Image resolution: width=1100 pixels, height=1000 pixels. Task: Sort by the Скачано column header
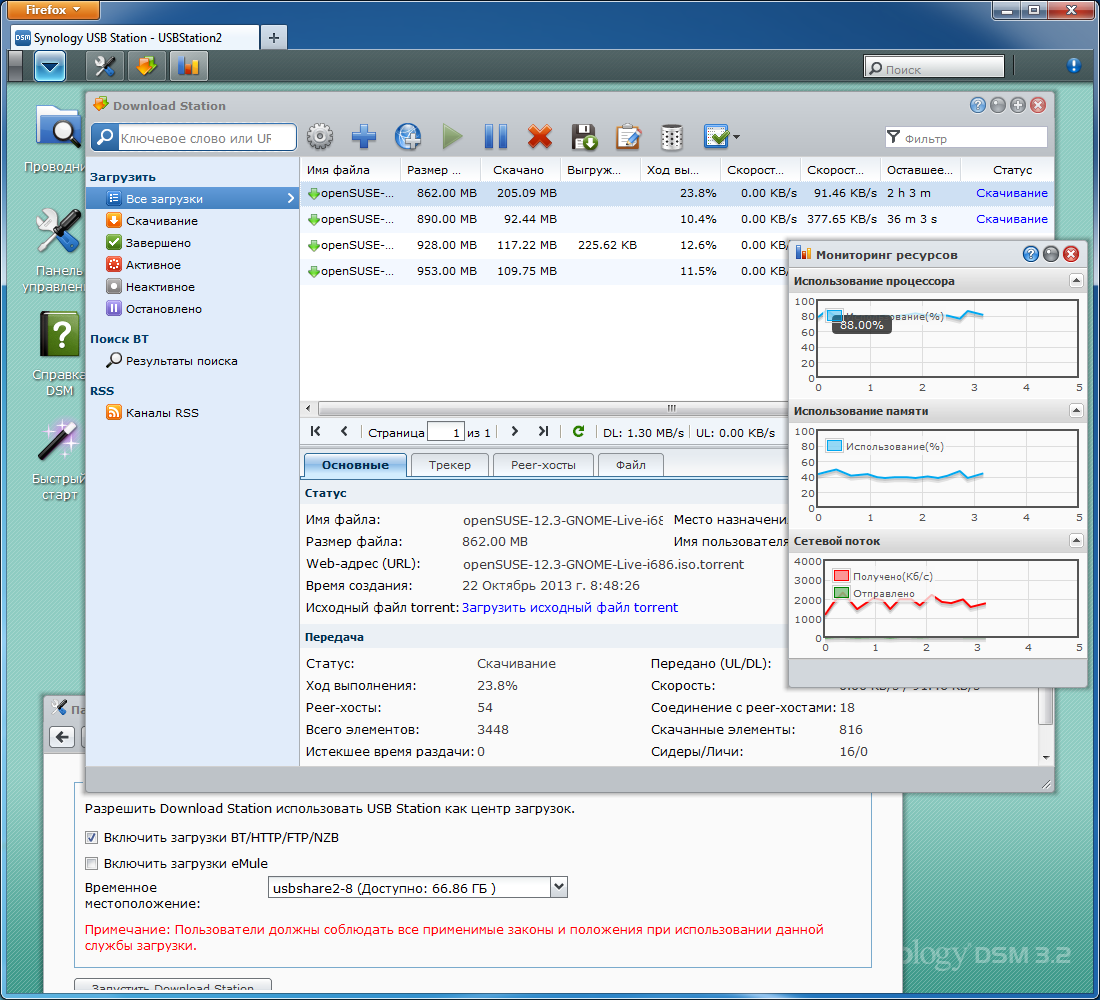tap(520, 170)
